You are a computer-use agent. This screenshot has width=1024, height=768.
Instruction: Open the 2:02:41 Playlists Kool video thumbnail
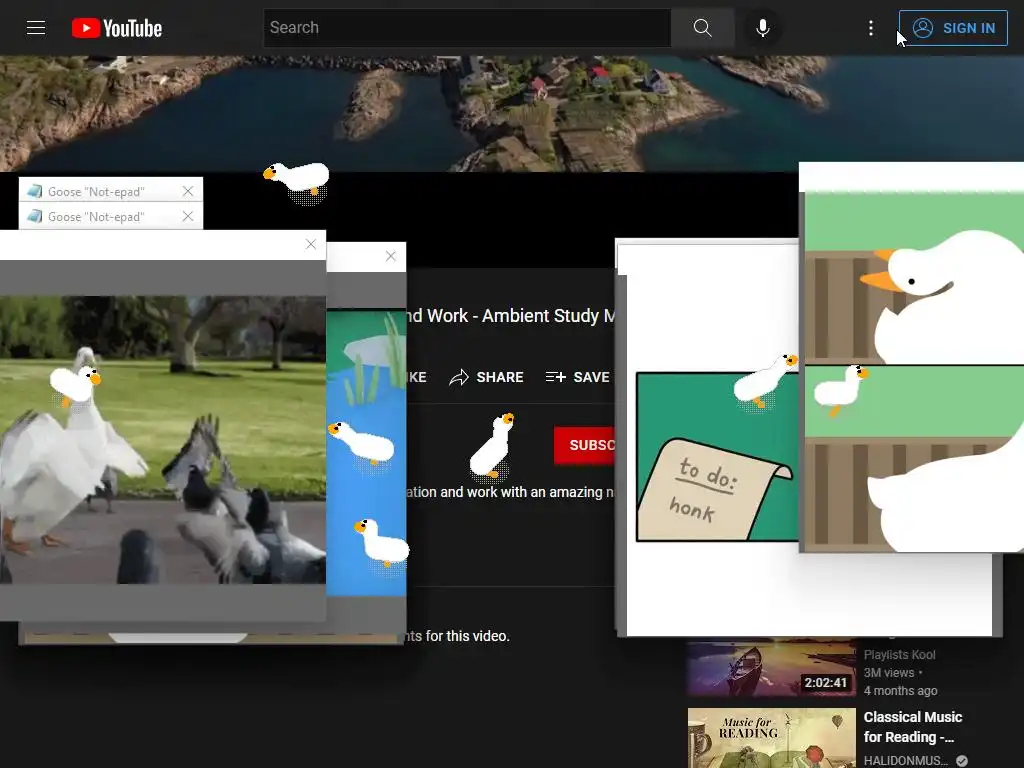pos(771,667)
